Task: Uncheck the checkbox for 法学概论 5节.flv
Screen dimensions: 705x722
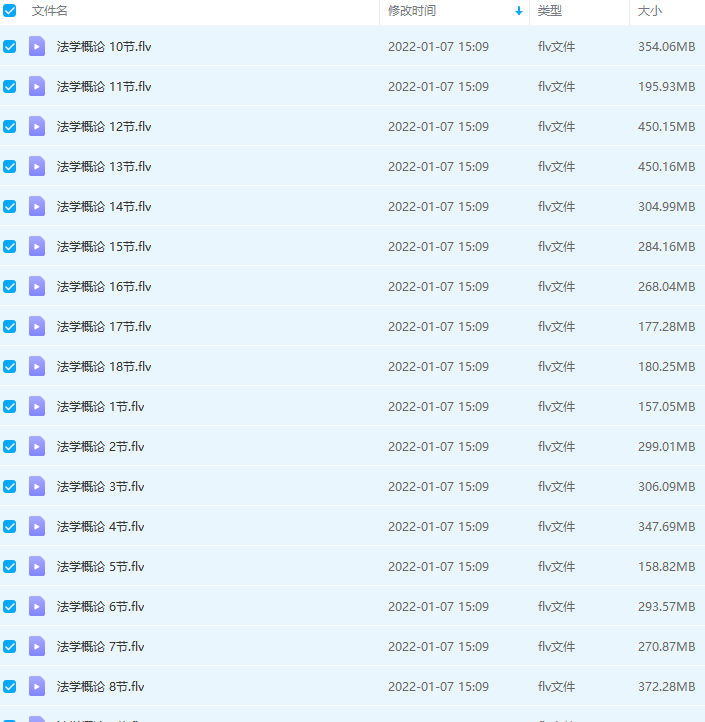Action: point(10,567)
